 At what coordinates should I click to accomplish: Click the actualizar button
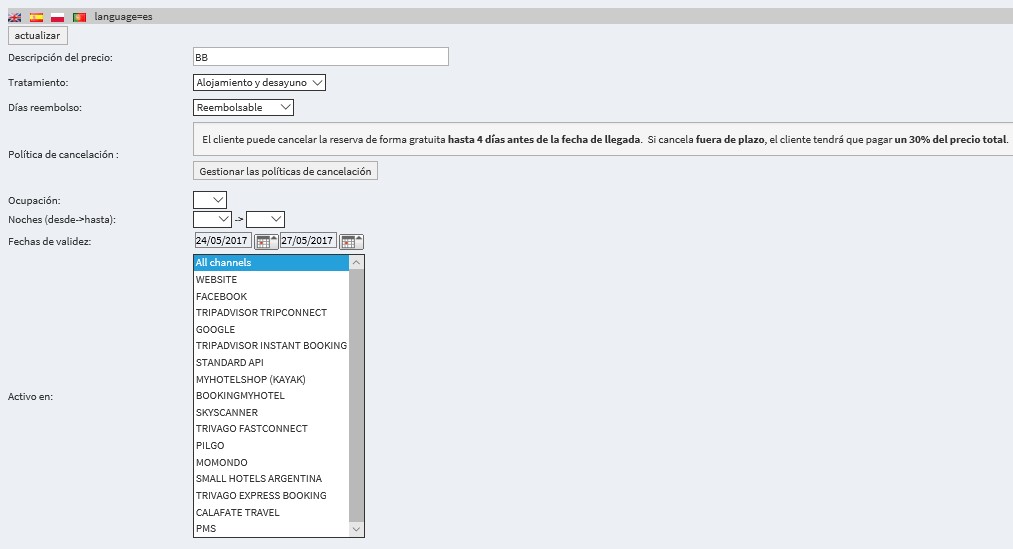(37, 36)
